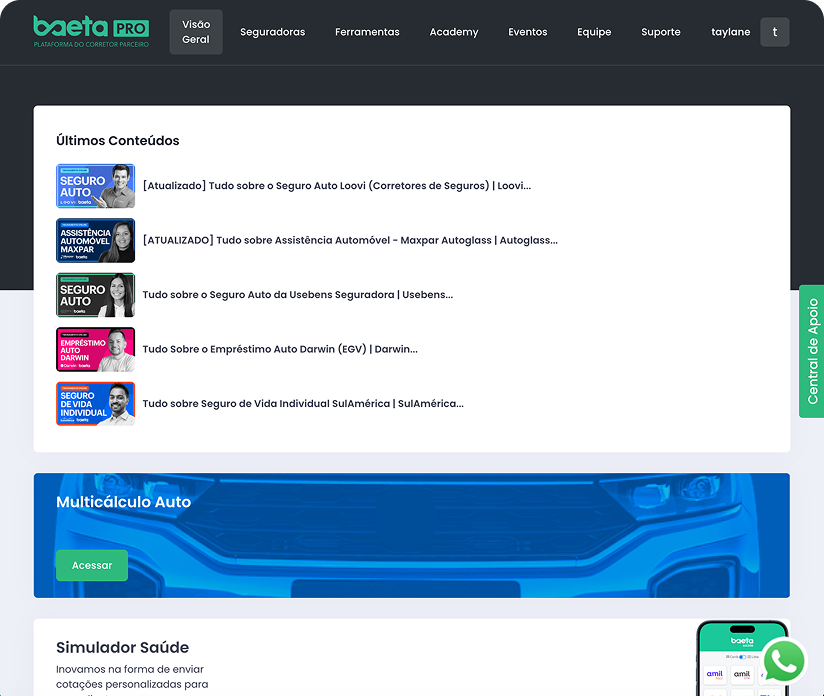824x696 pixels.
Task: Open the Central de Apoio side tab
Action: coord(811,351)
